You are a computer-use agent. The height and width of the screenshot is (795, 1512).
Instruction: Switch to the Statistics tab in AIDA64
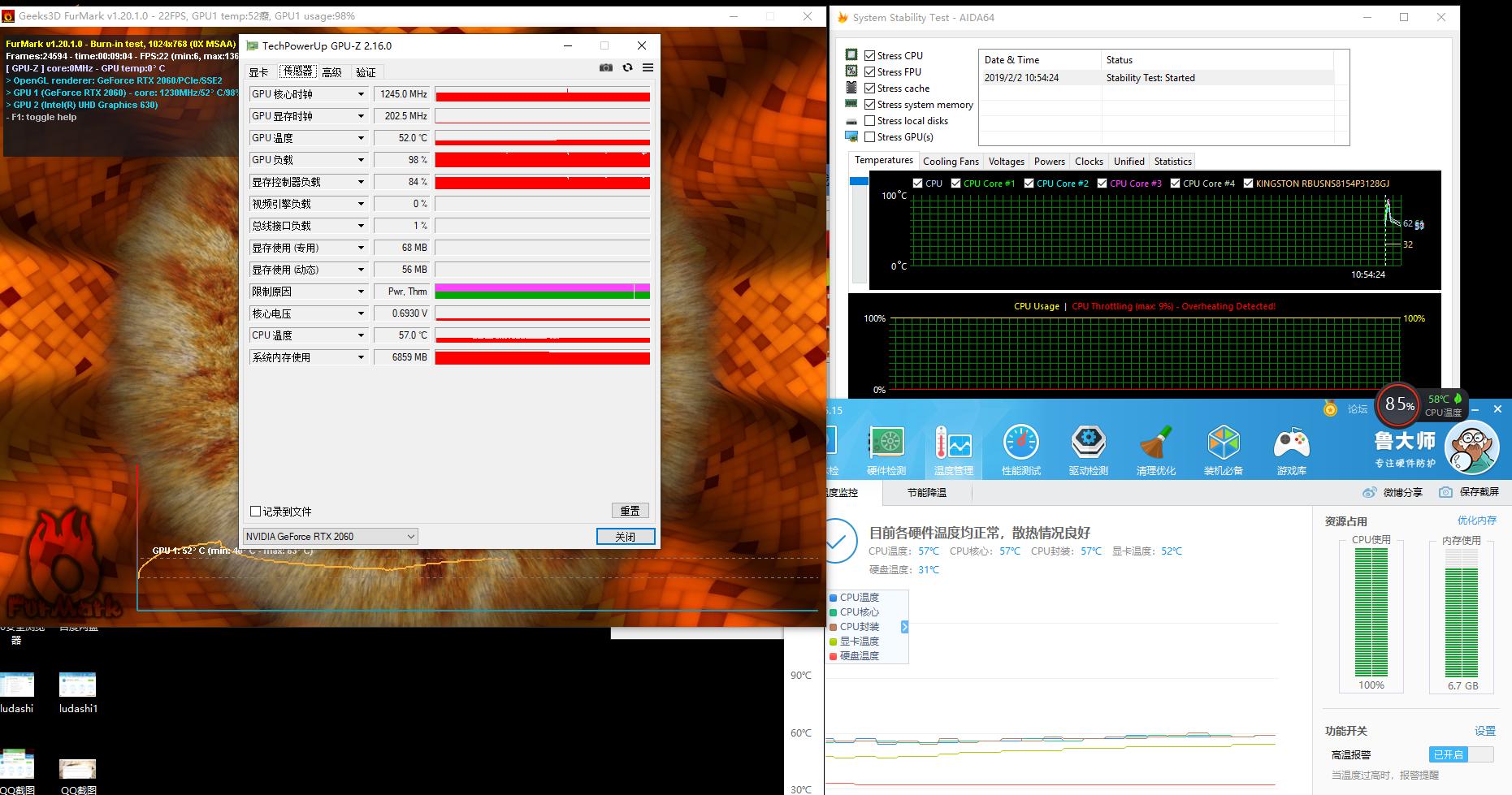(x=1172, y=161)
